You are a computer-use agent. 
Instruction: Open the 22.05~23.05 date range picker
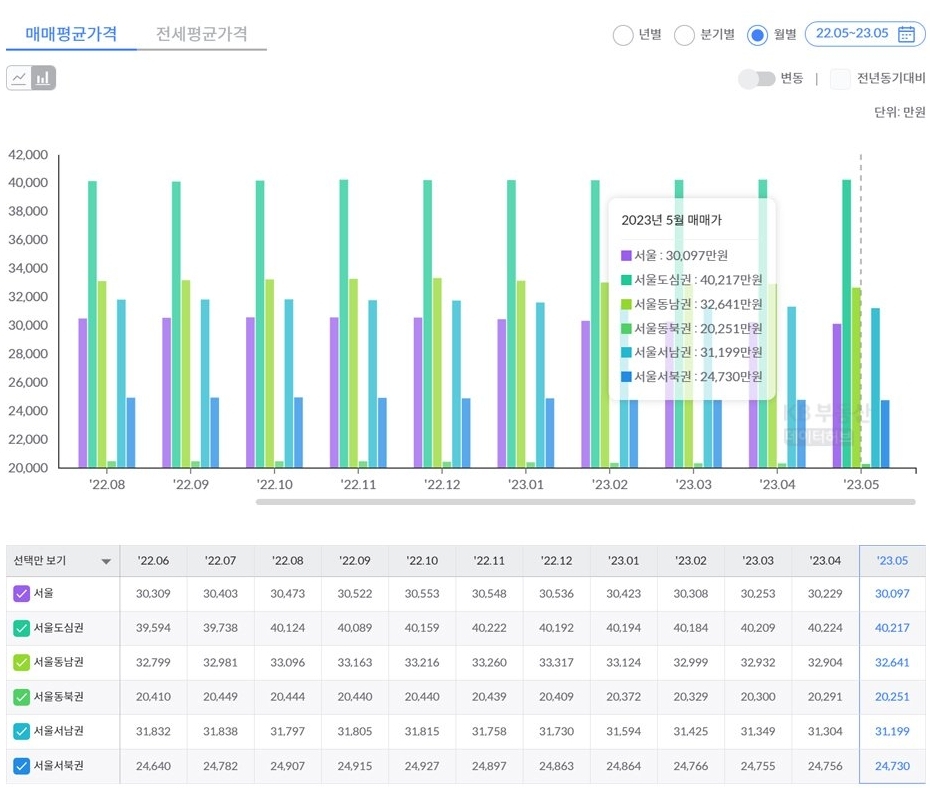pos(865,34)
